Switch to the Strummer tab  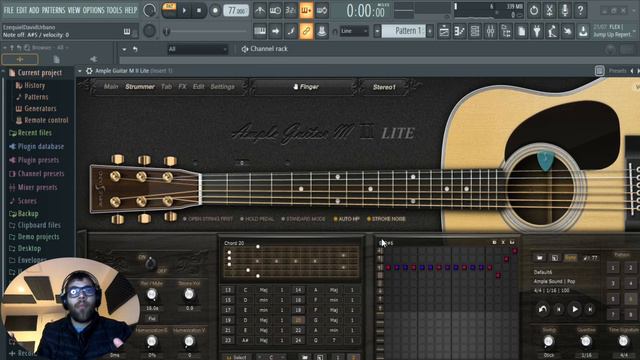point(140,87)
